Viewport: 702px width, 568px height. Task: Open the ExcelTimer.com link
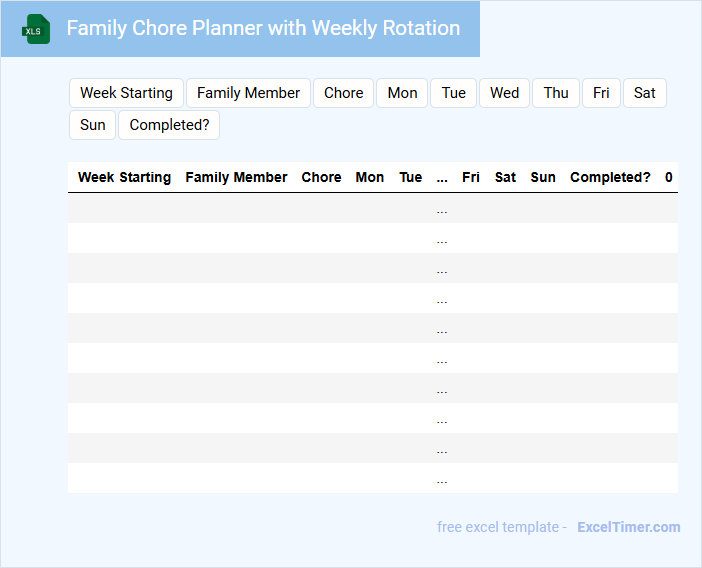(628, 527)
